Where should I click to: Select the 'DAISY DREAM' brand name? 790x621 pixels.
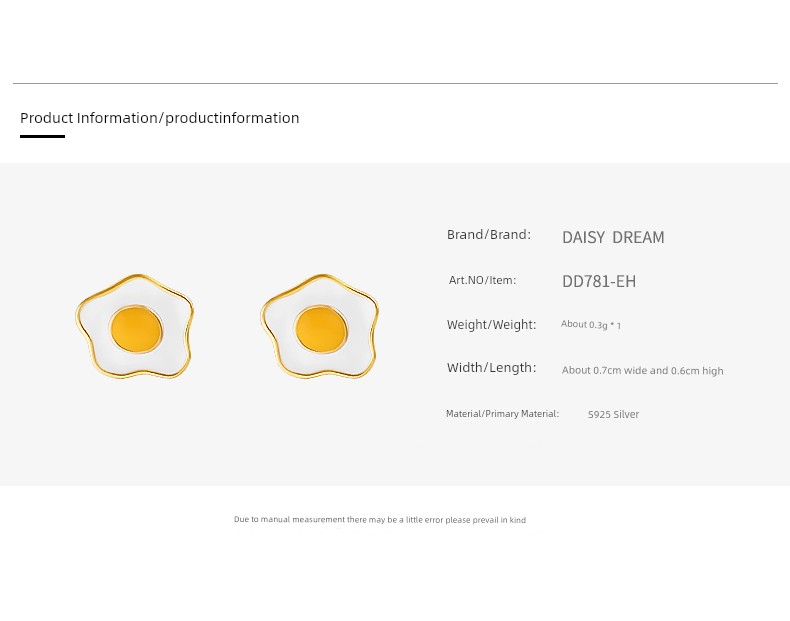(612, 238)
